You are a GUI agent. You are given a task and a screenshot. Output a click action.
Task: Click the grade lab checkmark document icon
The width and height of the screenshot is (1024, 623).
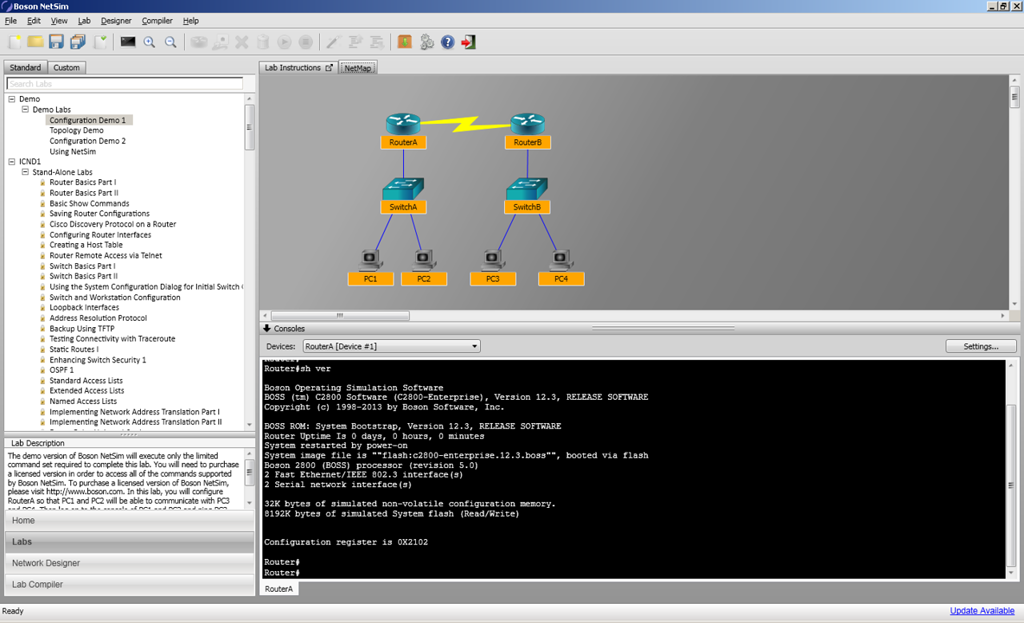[100, 42]
